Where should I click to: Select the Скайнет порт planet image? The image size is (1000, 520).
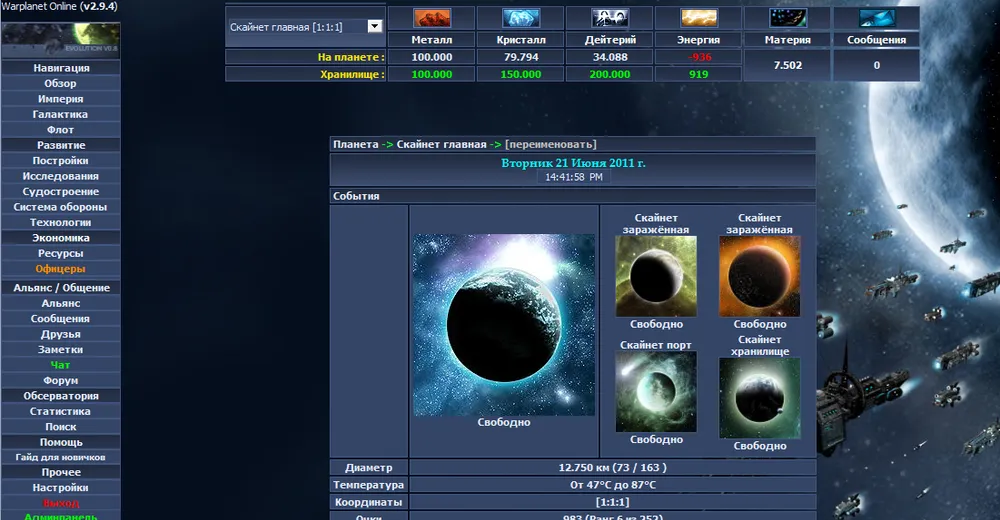coord(656,391)
